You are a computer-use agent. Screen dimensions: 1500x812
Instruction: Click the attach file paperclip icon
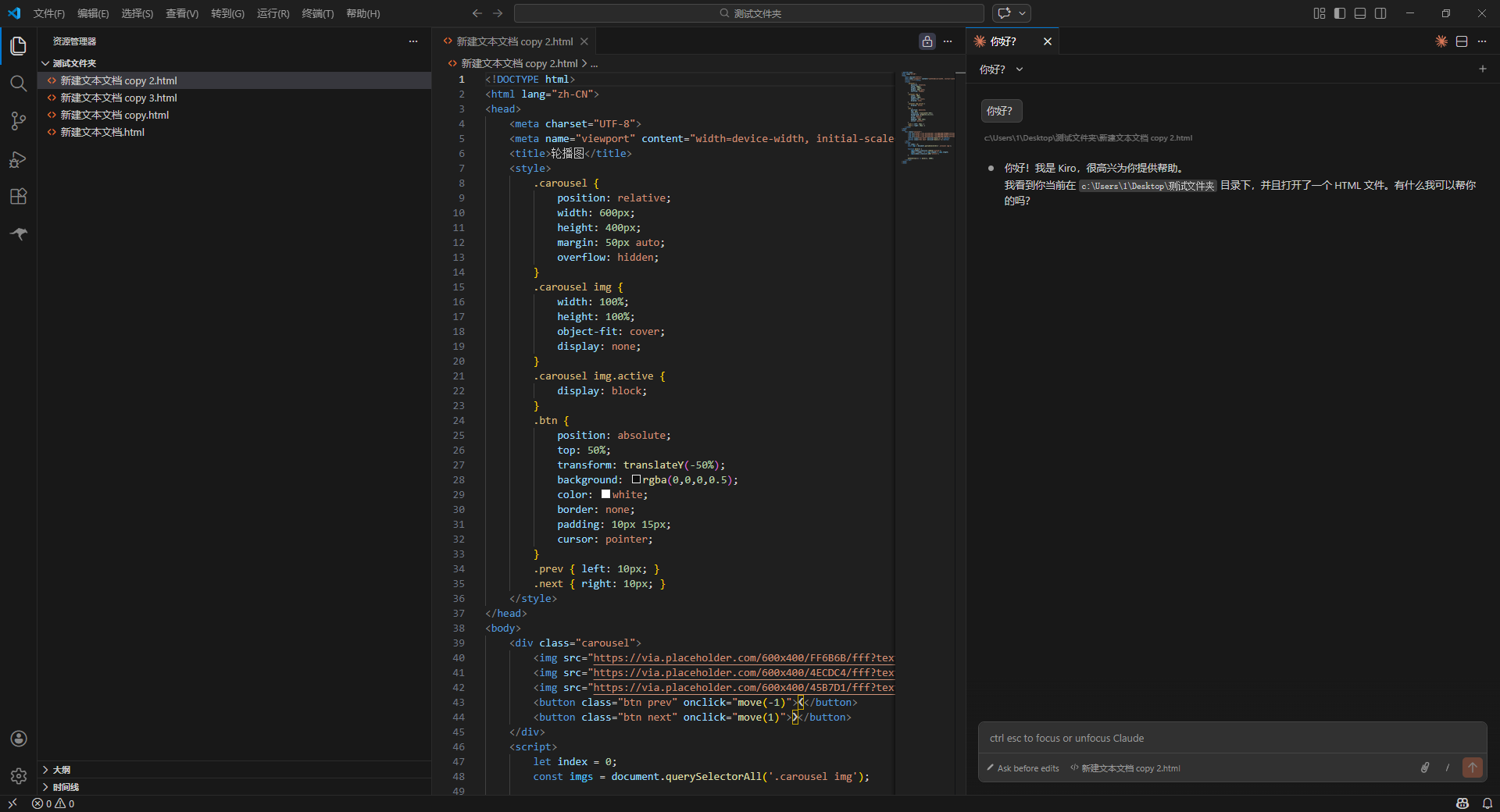1425,767
